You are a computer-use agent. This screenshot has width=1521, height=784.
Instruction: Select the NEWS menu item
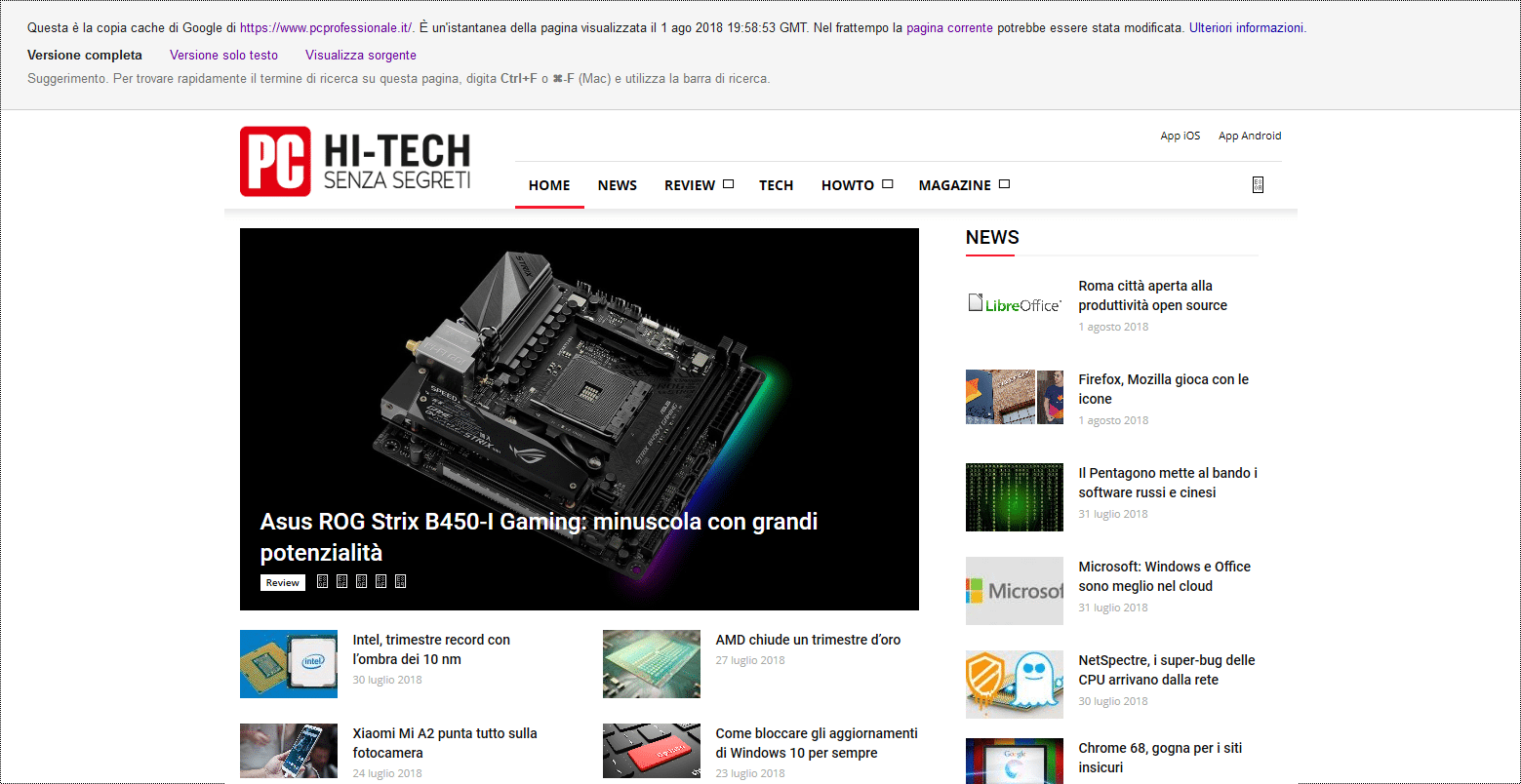pyautogui.click(x=617, y=185)
